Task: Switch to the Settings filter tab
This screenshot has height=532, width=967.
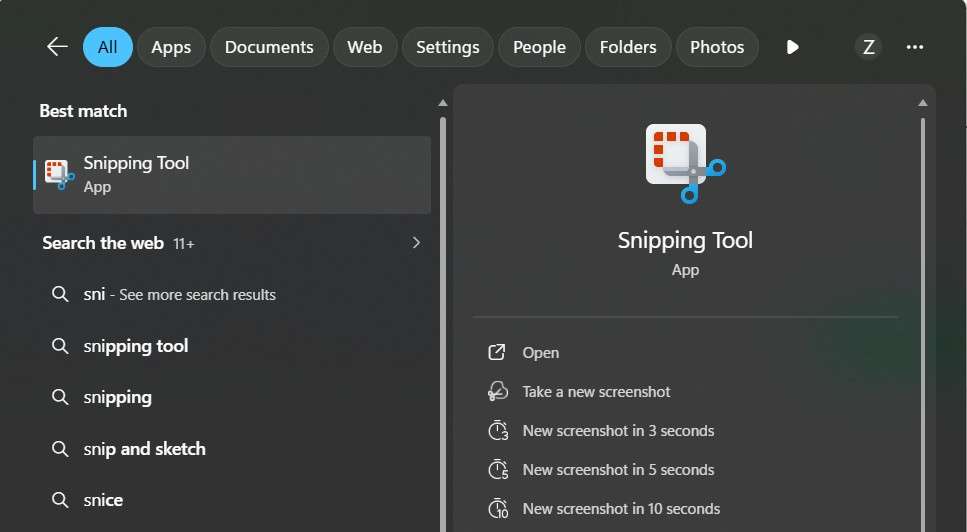Action: (448, 47)
